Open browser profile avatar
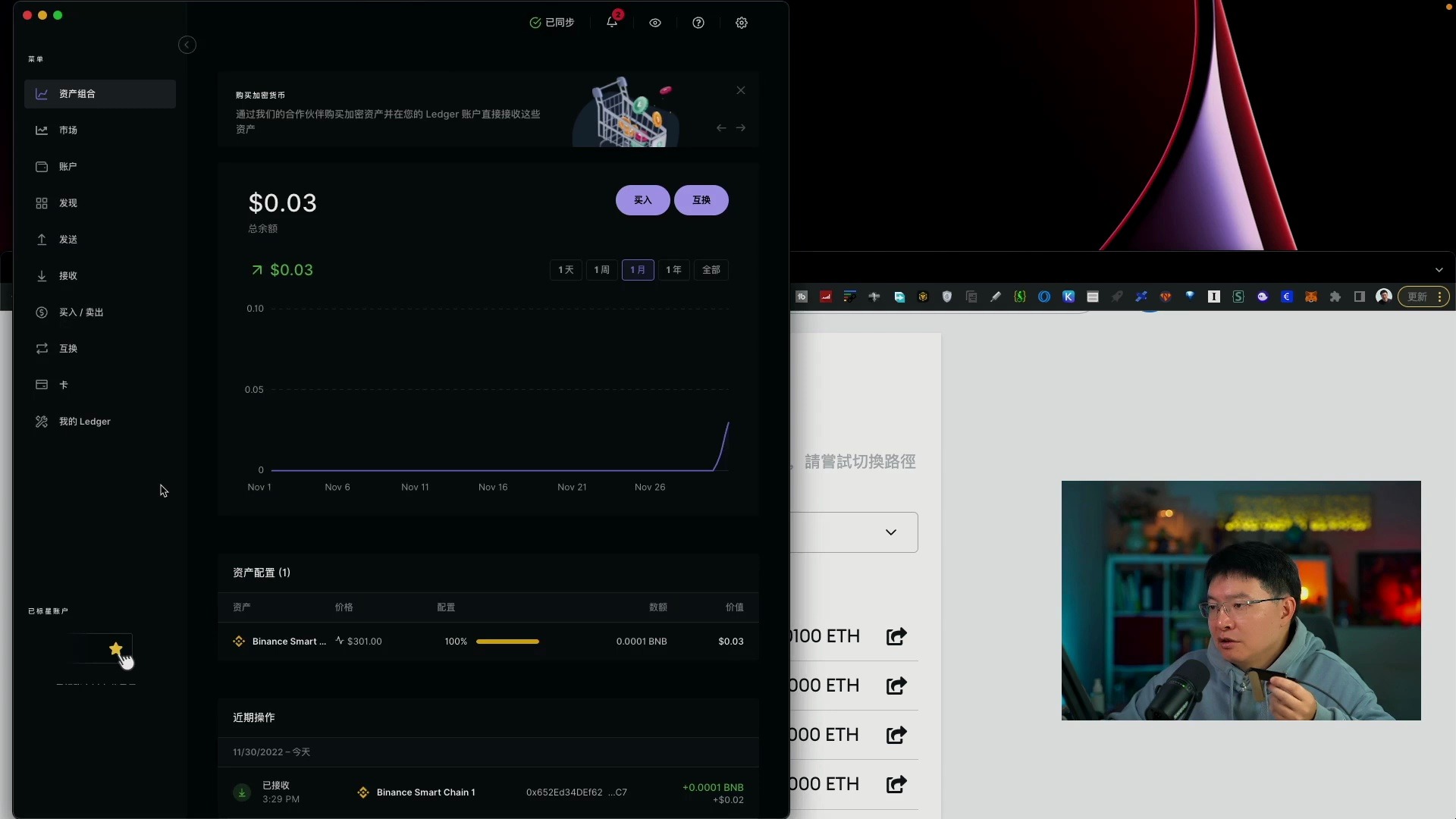This screenshot has height=819, width=1456. pyautogui.click(x=1384, y=297)
